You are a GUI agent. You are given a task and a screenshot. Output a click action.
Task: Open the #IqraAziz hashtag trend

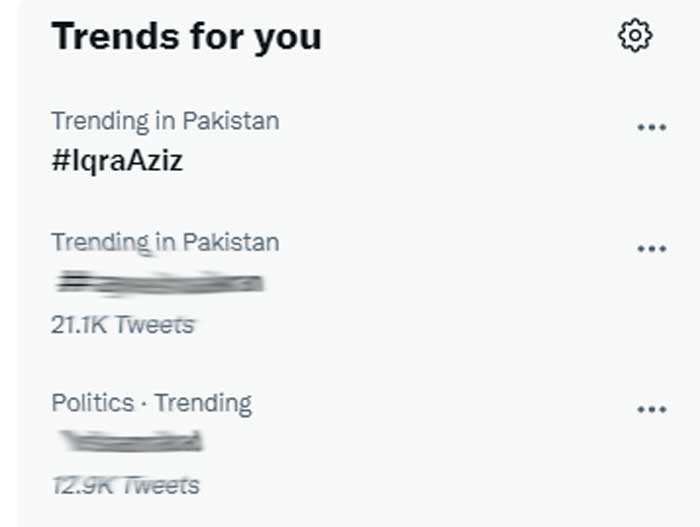coord(117,160)
